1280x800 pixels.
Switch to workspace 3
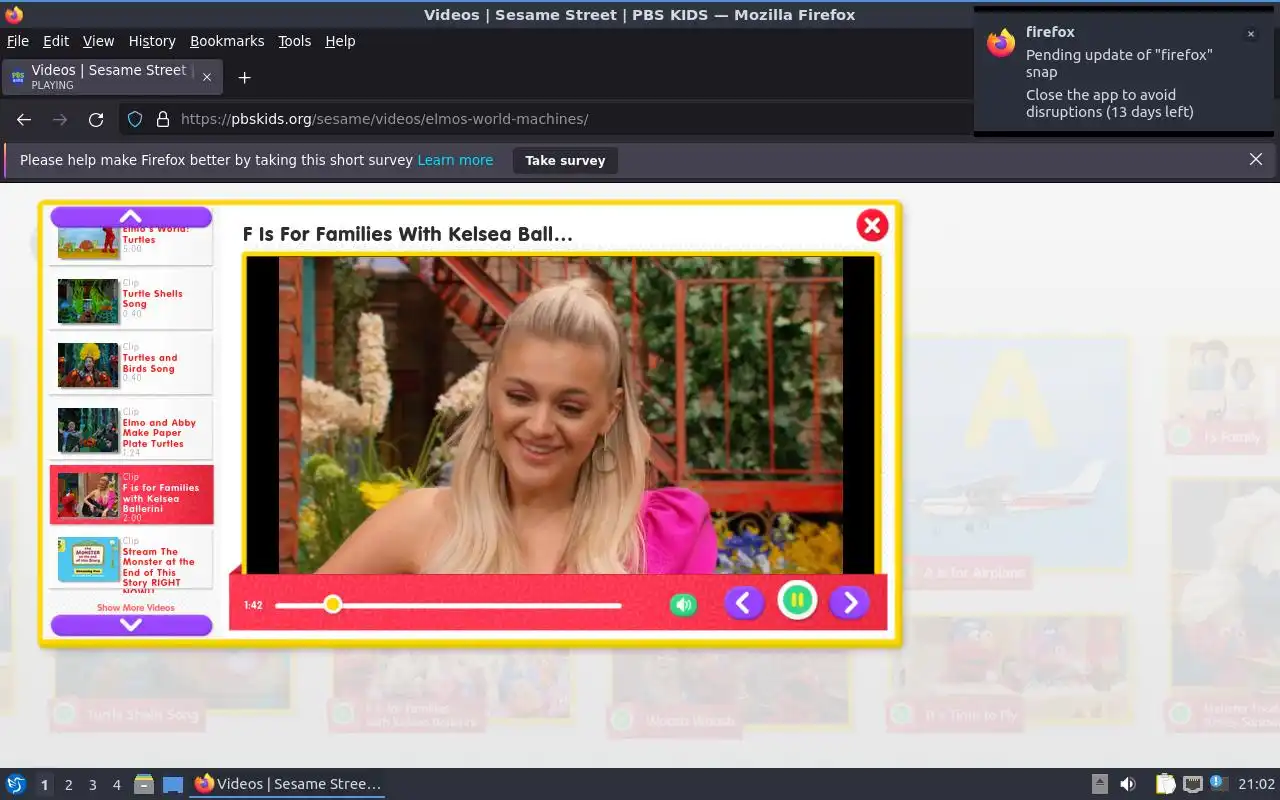[x=92, y=785]
